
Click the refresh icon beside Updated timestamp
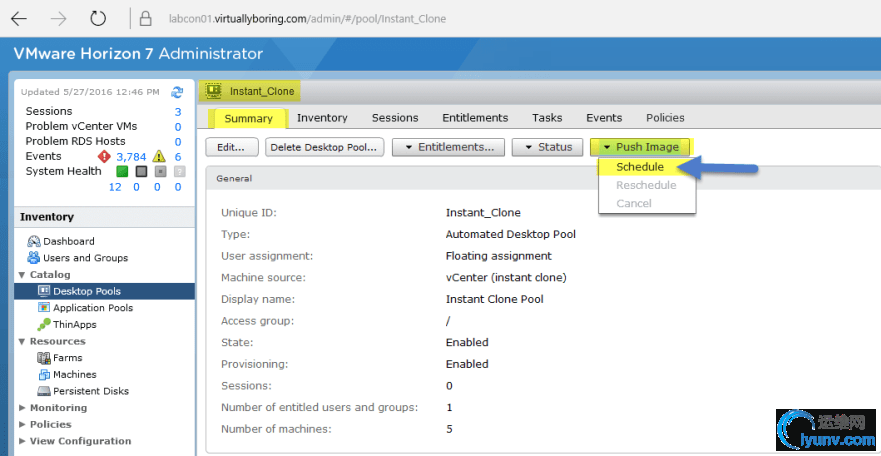(178, 92)
